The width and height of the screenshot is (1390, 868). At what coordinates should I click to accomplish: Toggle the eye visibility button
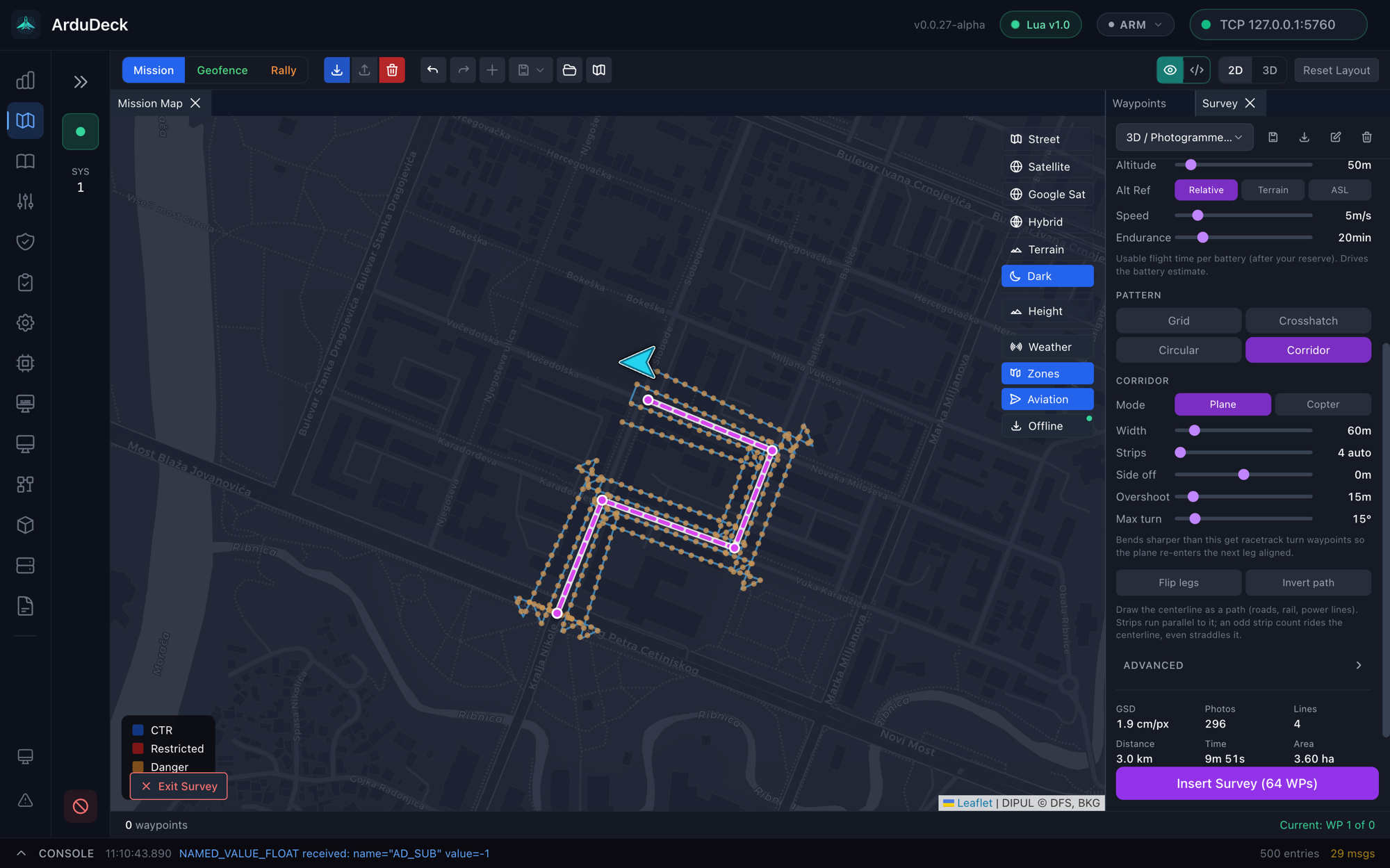pos(1170,70)
